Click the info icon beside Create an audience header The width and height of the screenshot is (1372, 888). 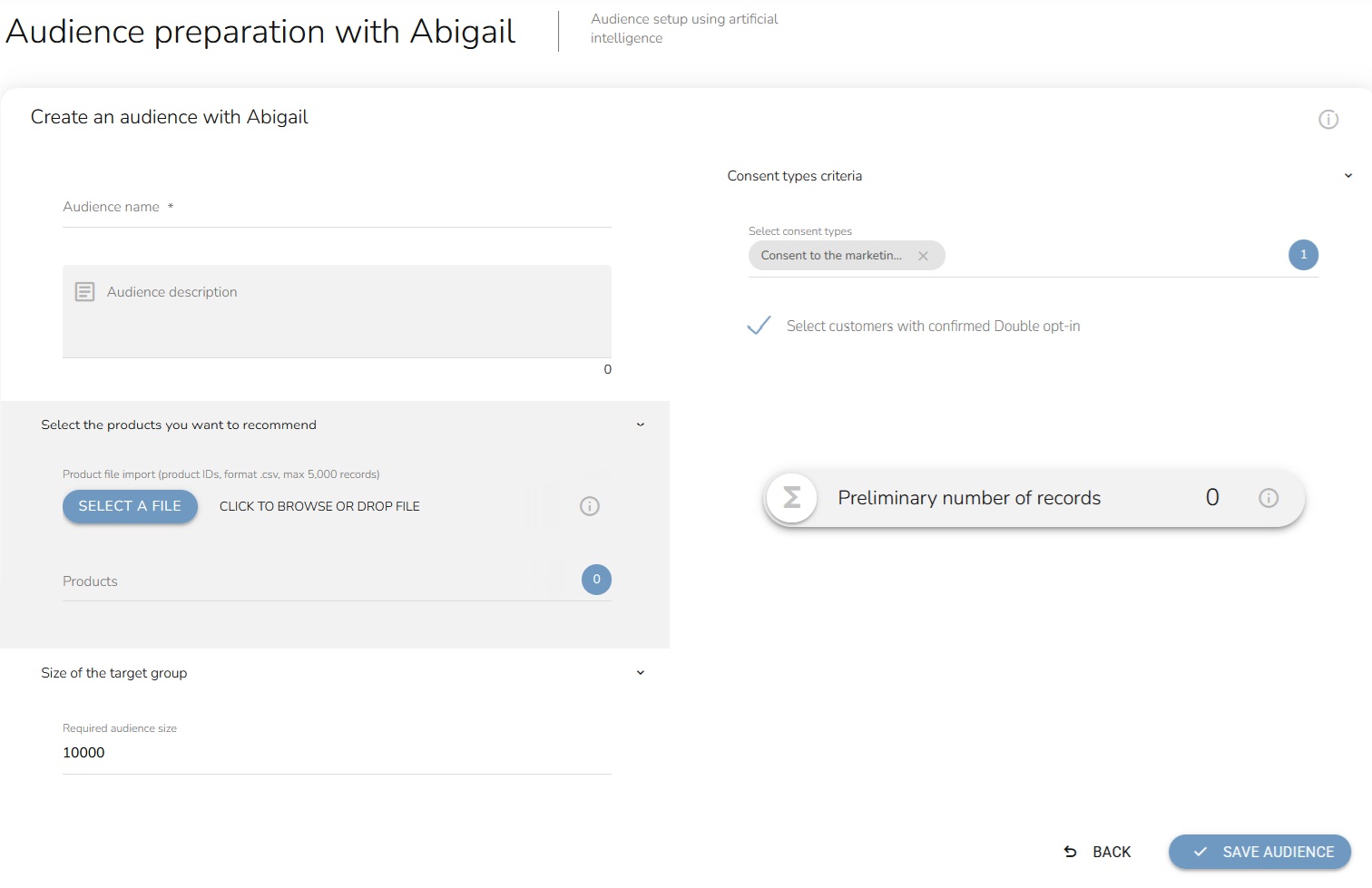[1328, 120]
